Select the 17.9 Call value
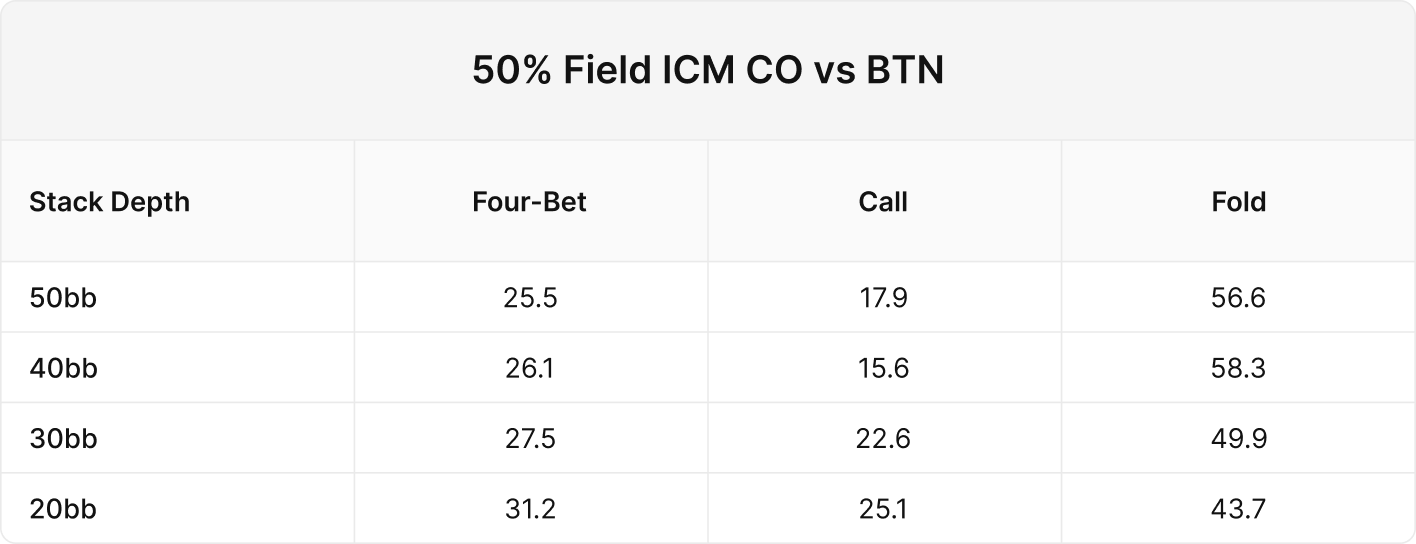 [x=883, y=298]
